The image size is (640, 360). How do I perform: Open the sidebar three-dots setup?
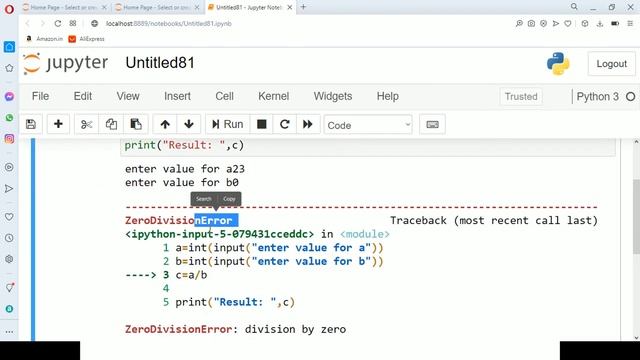9,332
